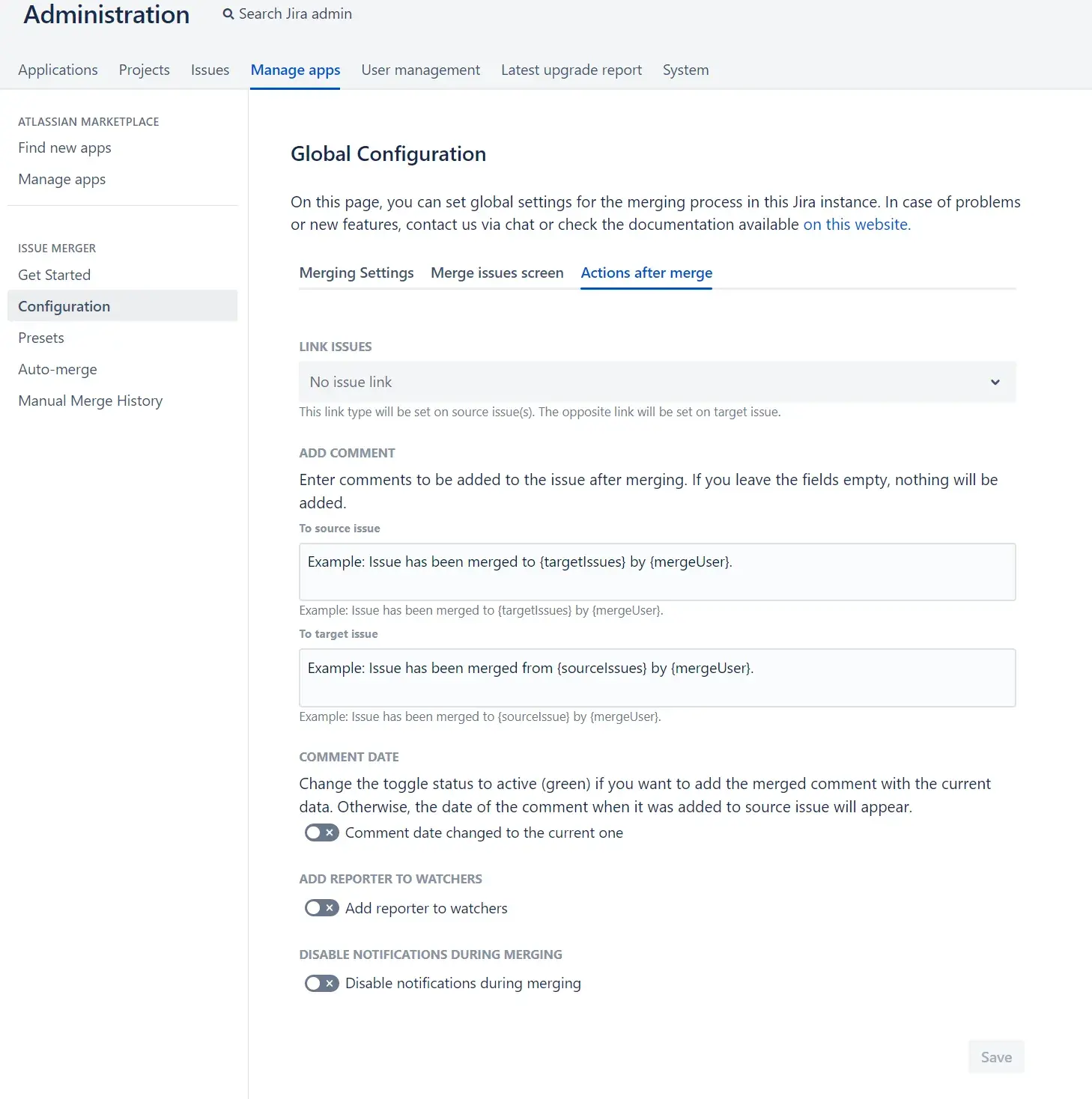Open the Merge issues screen tab

coord(497,273)
